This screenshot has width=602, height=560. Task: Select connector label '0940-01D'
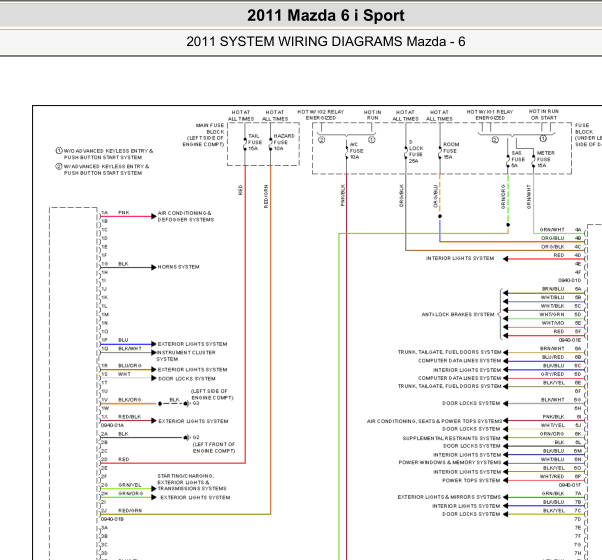pos(570,280)
